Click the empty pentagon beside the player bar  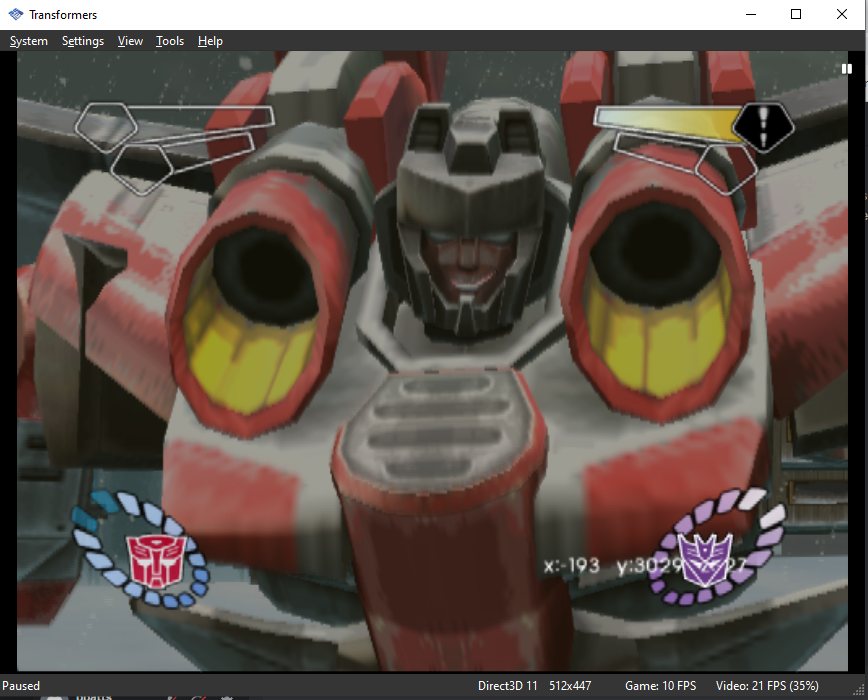106,127
